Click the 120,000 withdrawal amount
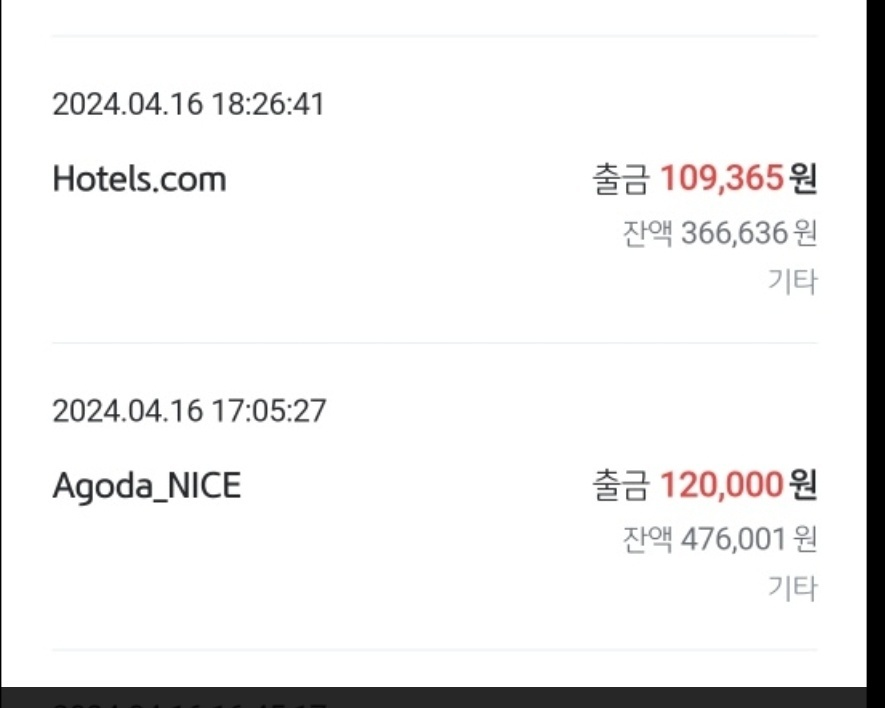The image size is (885, 708). tap(720, 486)
